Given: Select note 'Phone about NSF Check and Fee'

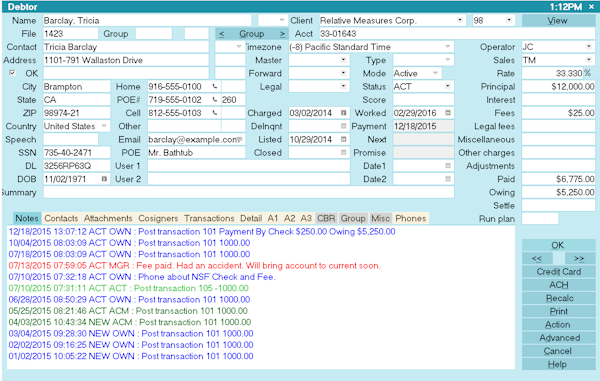Looking at the screenshot, I should (x=142, y=277).
